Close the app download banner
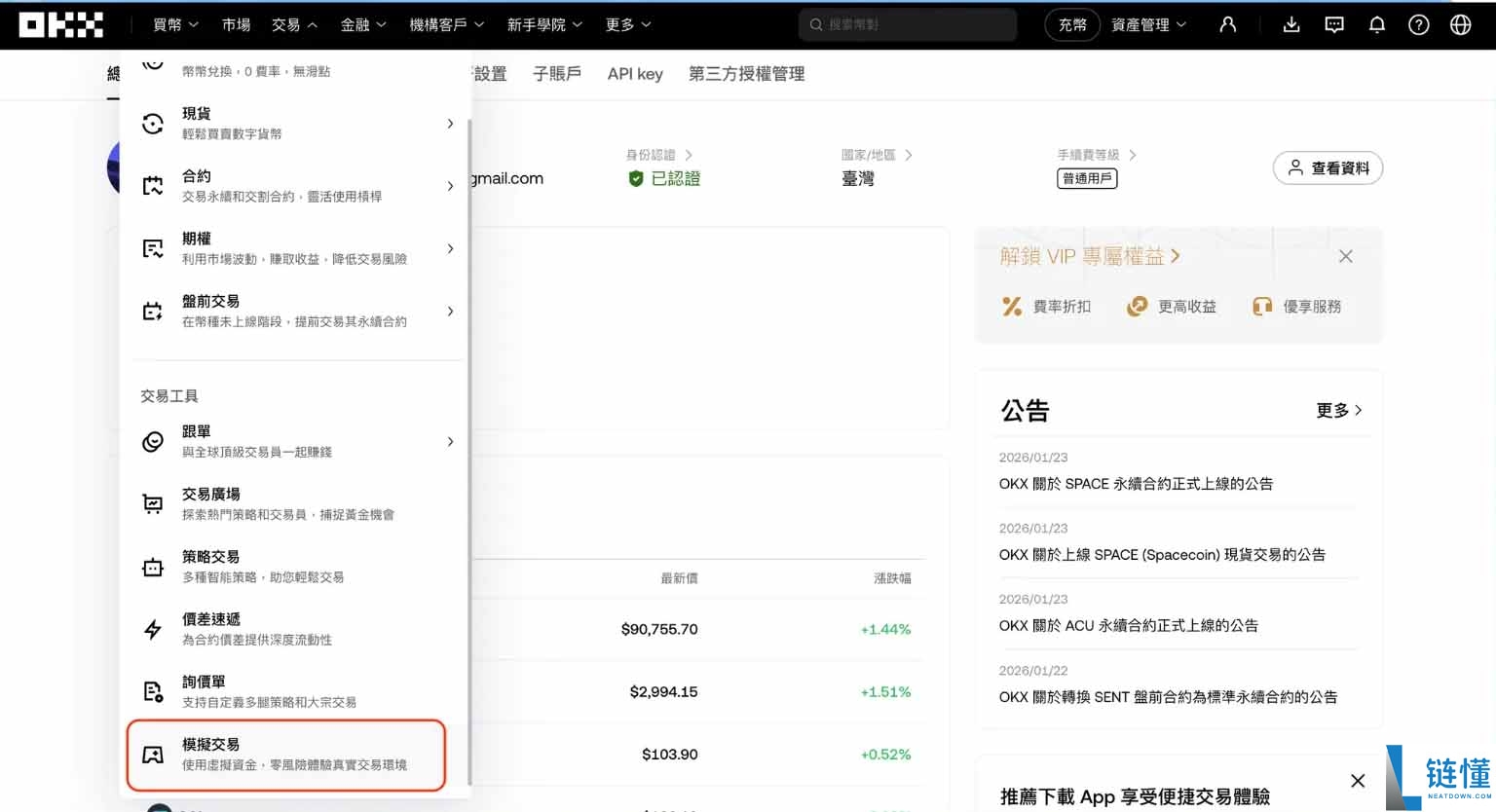The width and height of the screenshot is (1496, 812). pos(1358,781)
